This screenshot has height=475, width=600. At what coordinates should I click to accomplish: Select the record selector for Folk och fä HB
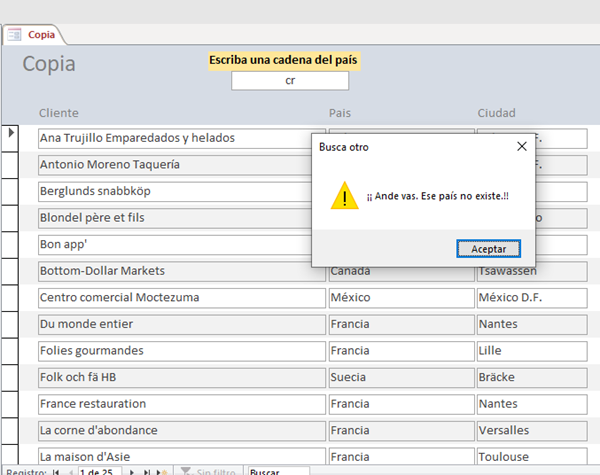pyautogui.click(x=10, y=377)
